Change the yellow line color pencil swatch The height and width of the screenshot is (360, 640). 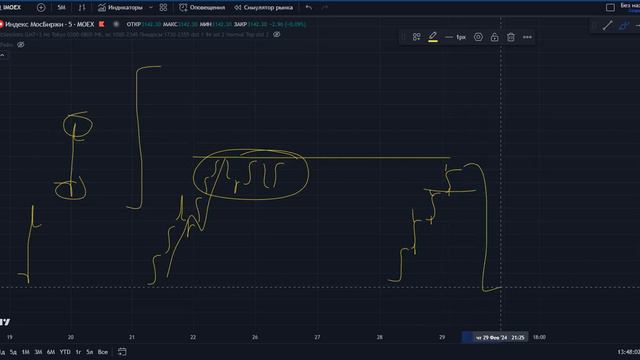pyautogui.click(x=433, y=37)
